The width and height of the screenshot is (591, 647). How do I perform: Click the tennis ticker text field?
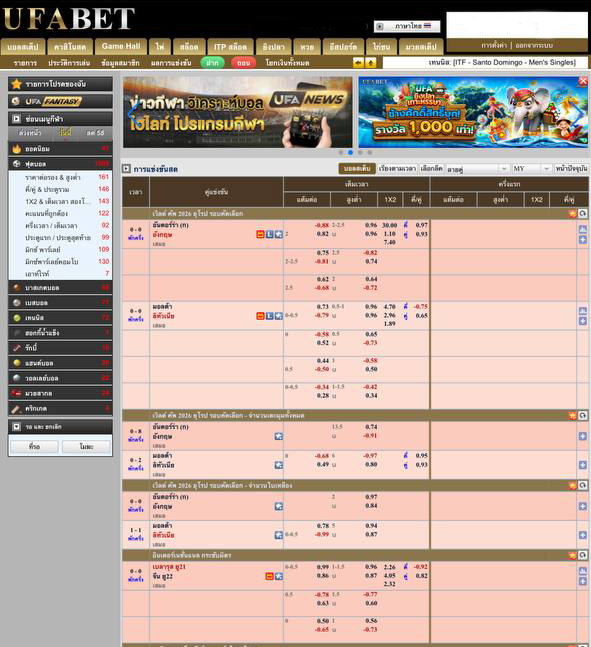pyautogui.click(x=485, y=63)
